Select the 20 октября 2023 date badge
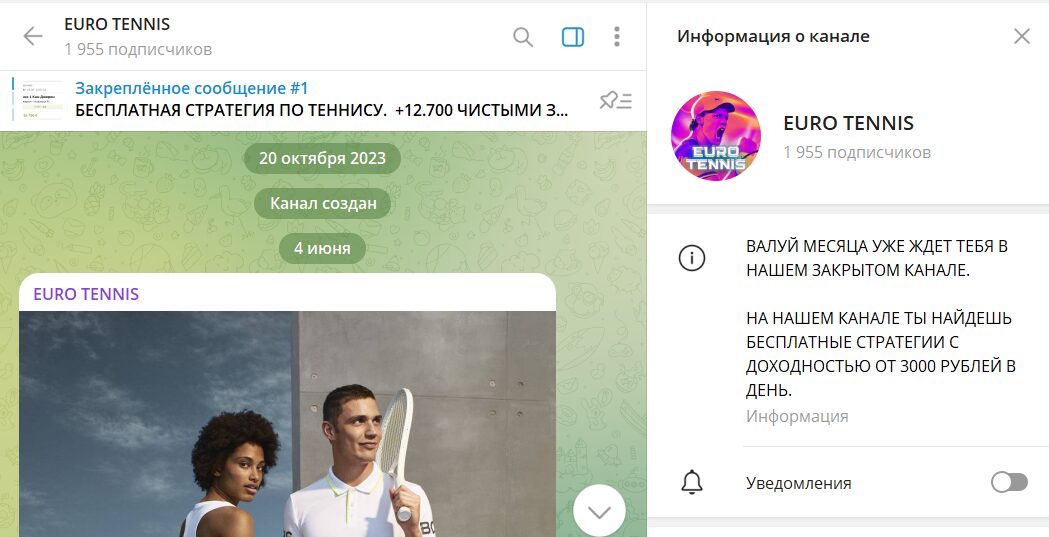The image size is (1049, 537). pos(322,158)
